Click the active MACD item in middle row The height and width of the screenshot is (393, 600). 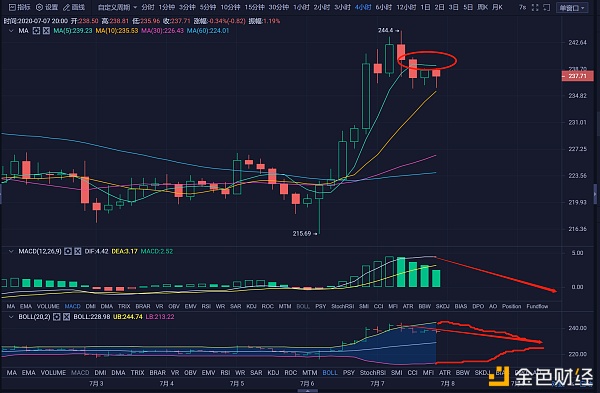point(73,307)
